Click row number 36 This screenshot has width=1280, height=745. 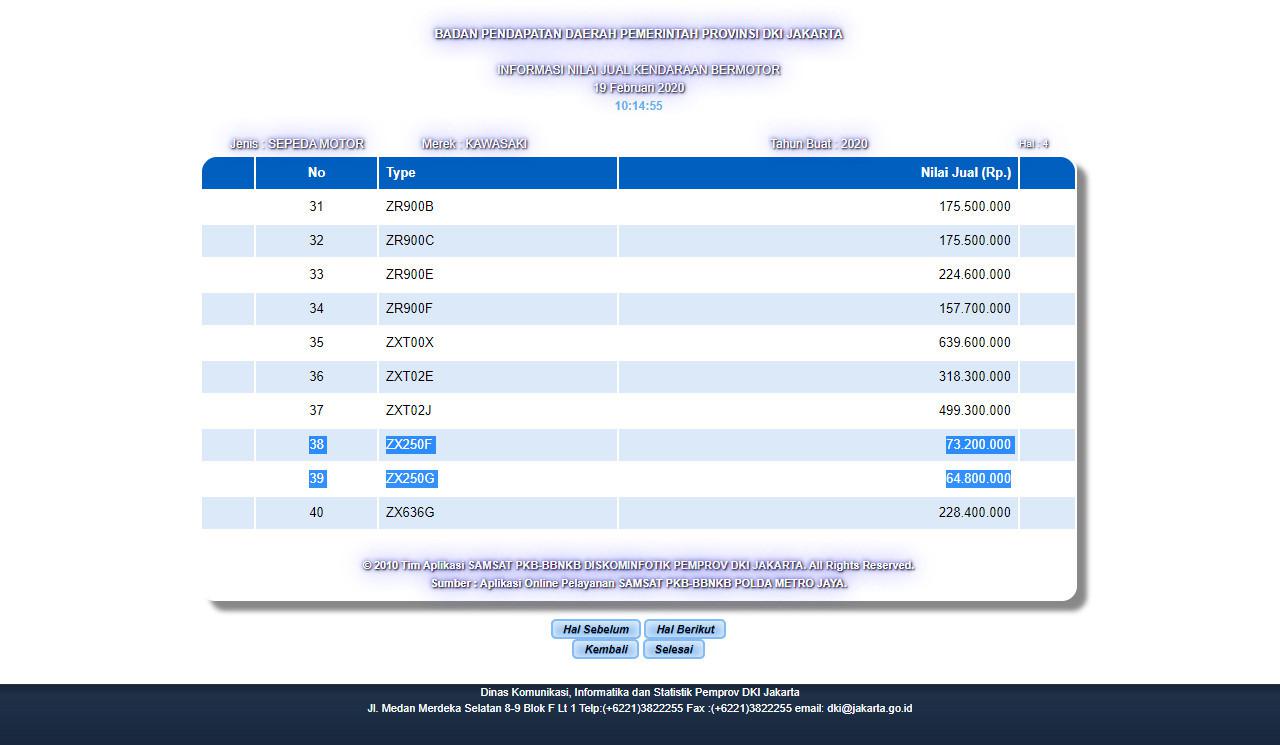pyautogui.click(x=316, y=377)
